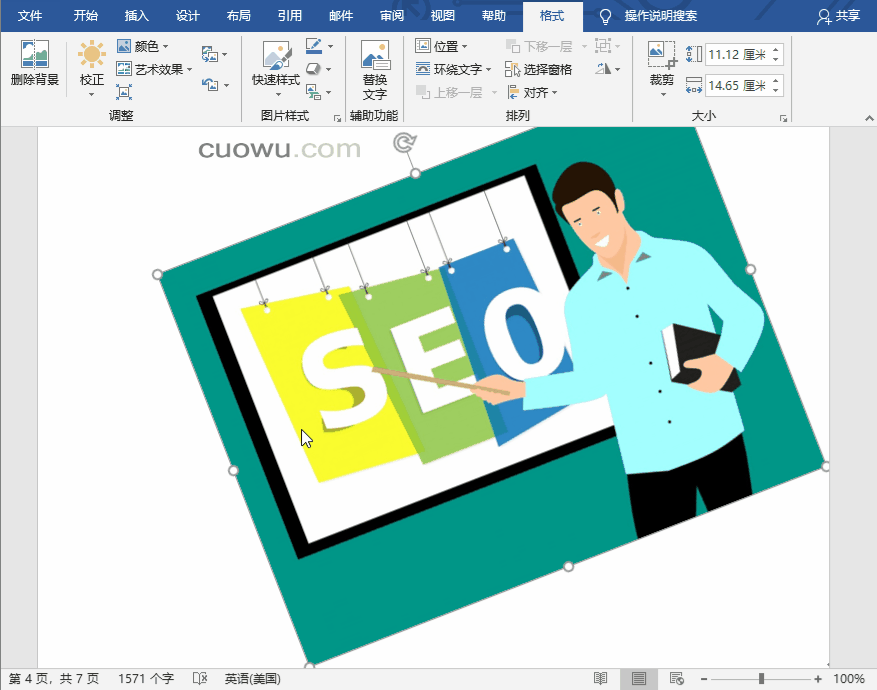
Task: Click Send Backward (下移一层) button
Action: click(539, 46)
